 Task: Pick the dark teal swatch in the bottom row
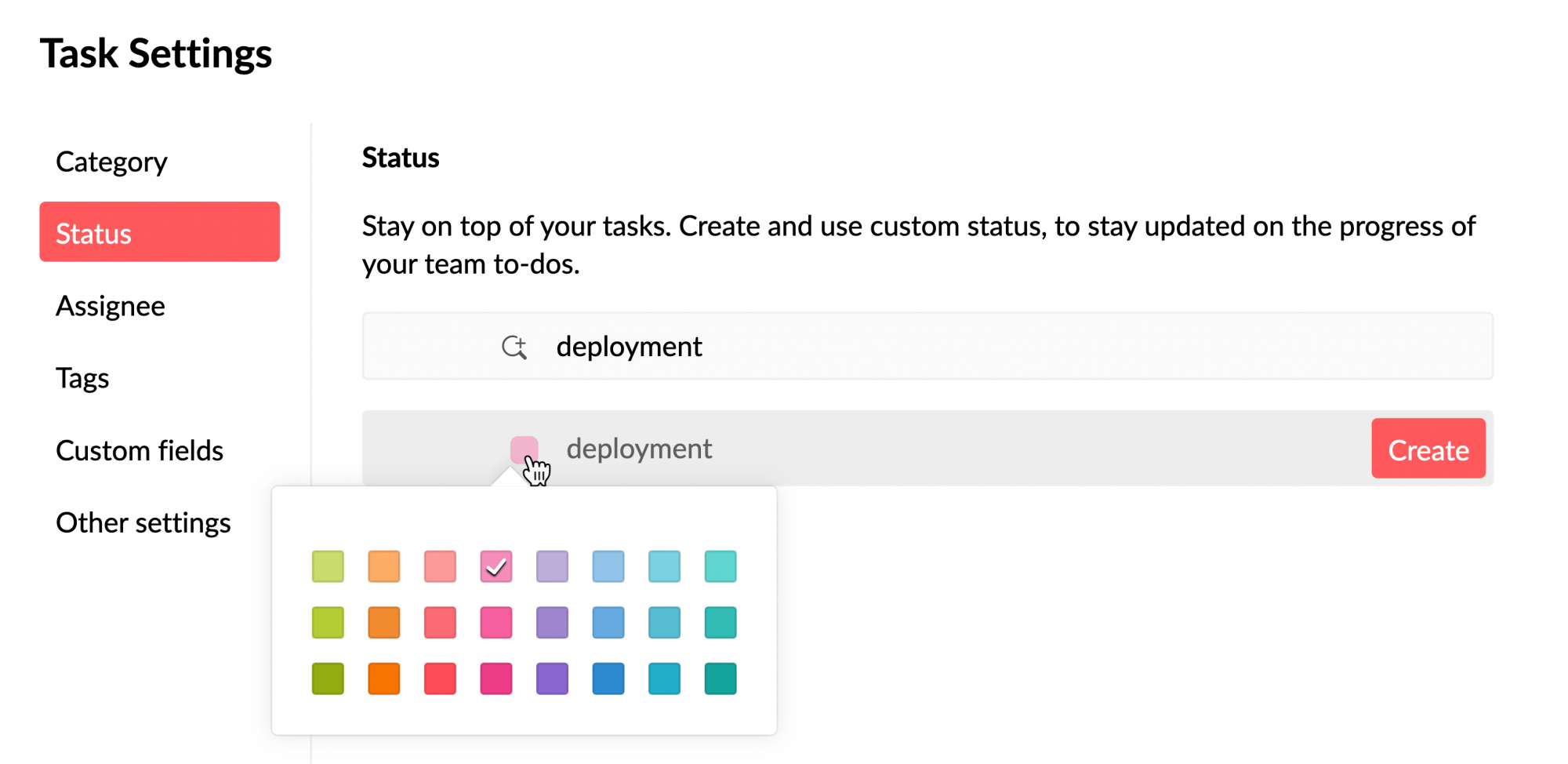[720, 679]
